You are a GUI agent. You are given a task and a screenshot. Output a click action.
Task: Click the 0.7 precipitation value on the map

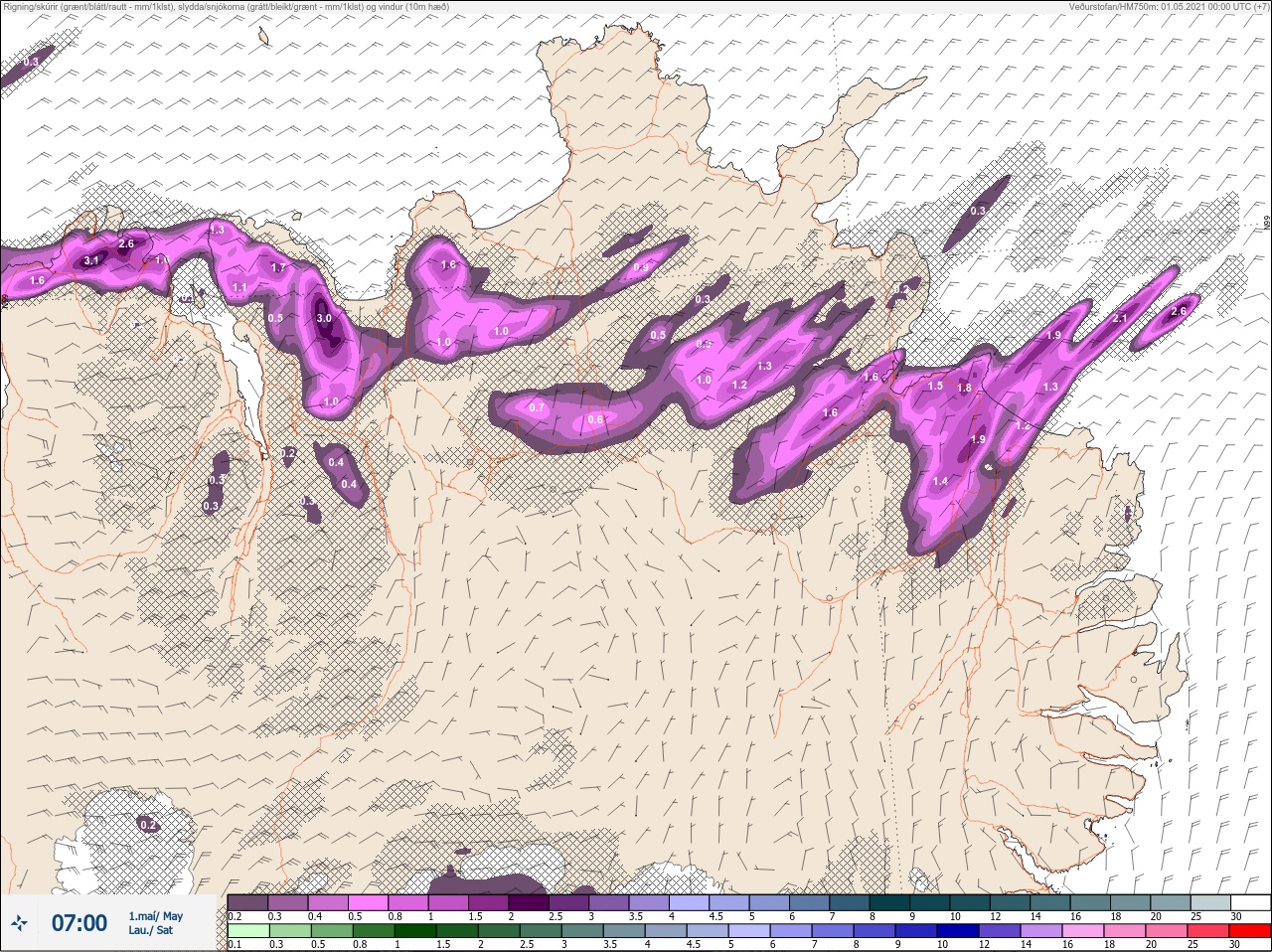pos(538,407)
